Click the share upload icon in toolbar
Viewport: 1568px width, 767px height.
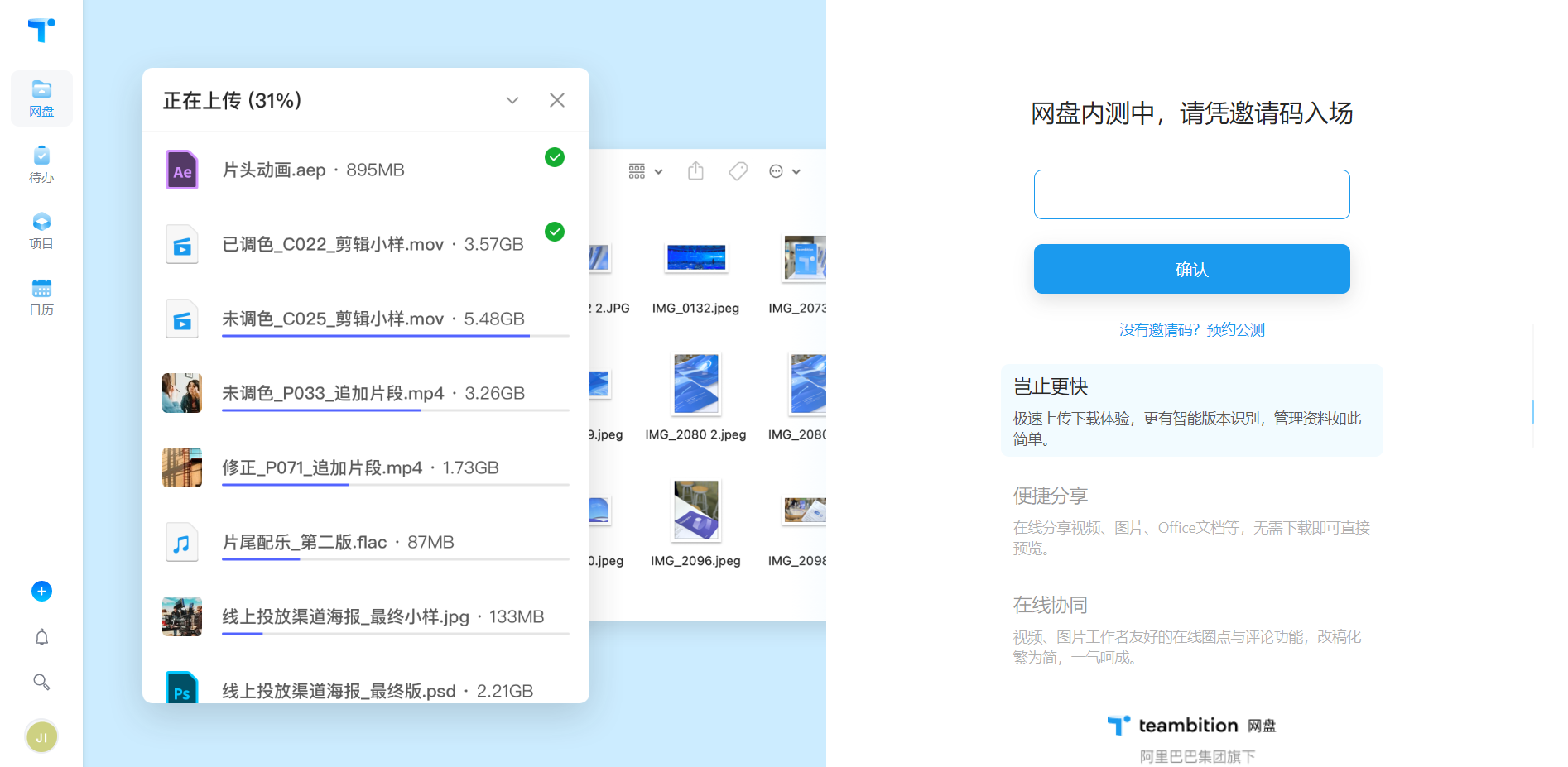pyautogui.click(x=695, y=171)
